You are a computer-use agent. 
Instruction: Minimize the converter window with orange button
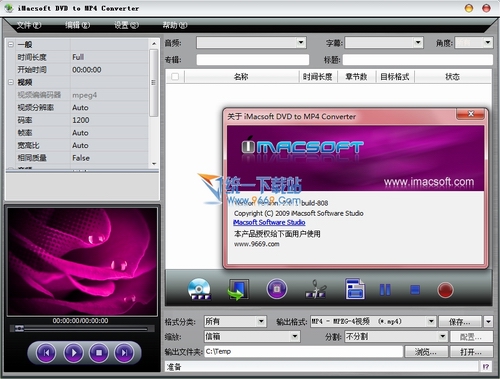[x=469, y=8]
